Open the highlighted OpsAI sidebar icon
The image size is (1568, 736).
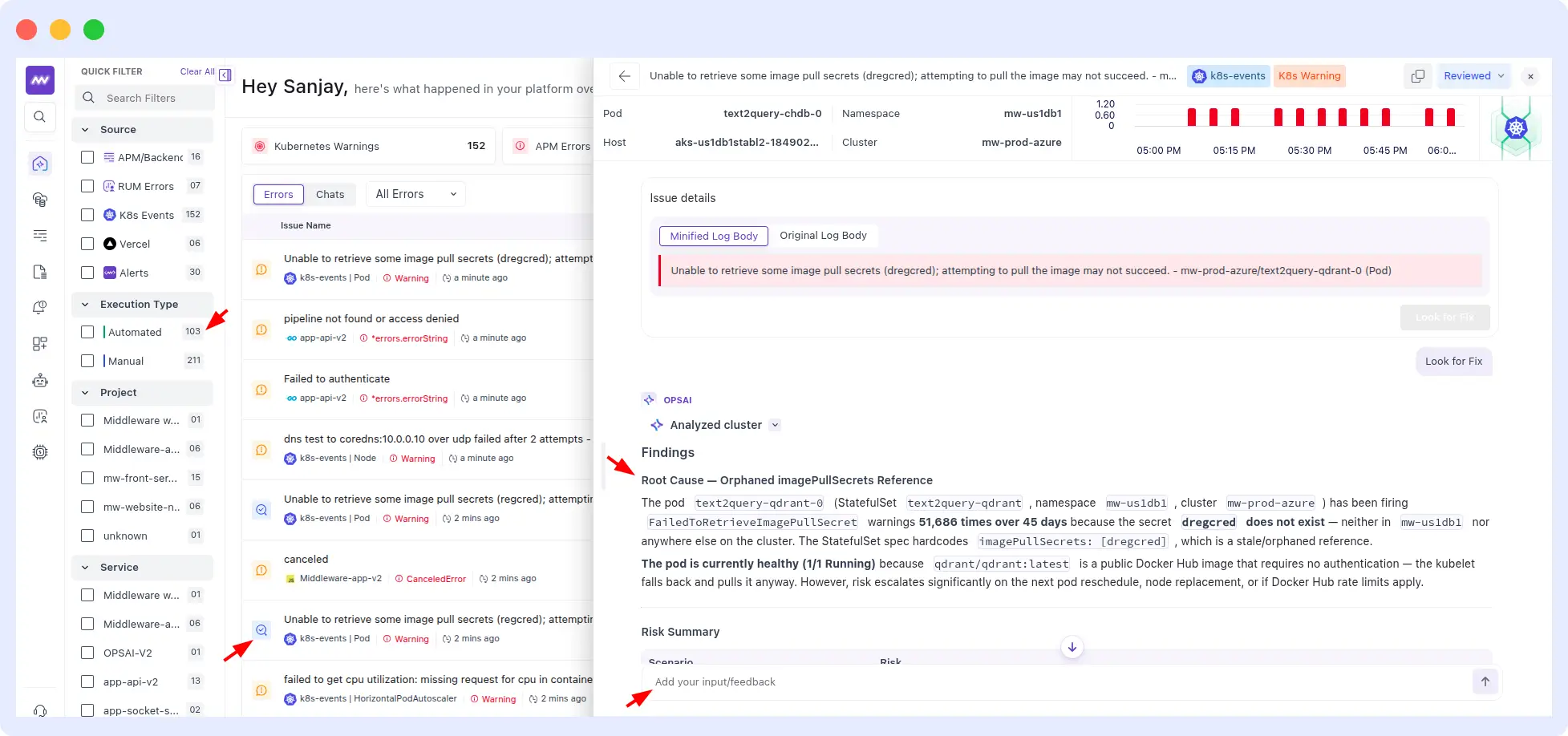click(40, 164)
